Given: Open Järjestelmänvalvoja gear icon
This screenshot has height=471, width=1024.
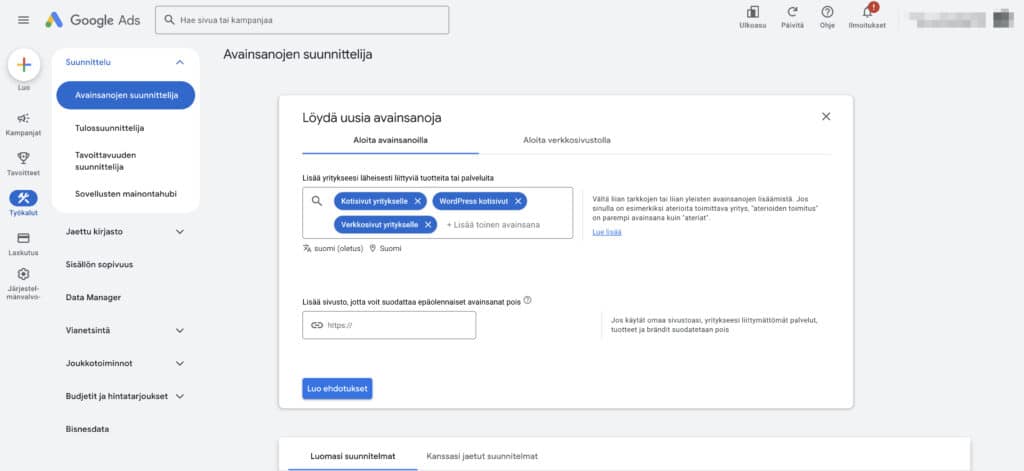Looking at the screenshot, I should click(x=24, y=275).
